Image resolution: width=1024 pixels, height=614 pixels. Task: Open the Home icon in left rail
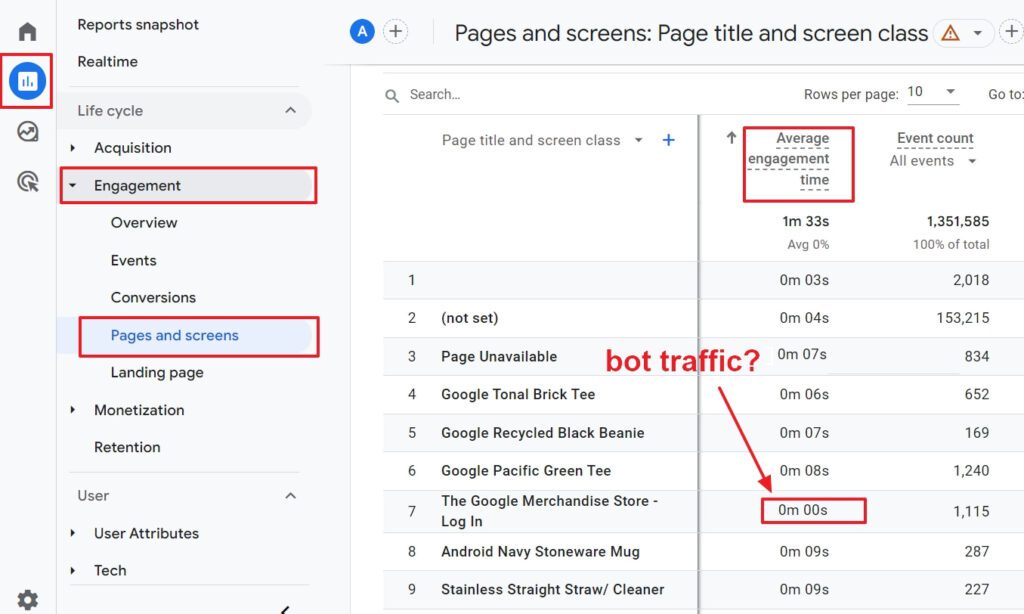coord(28,31)
